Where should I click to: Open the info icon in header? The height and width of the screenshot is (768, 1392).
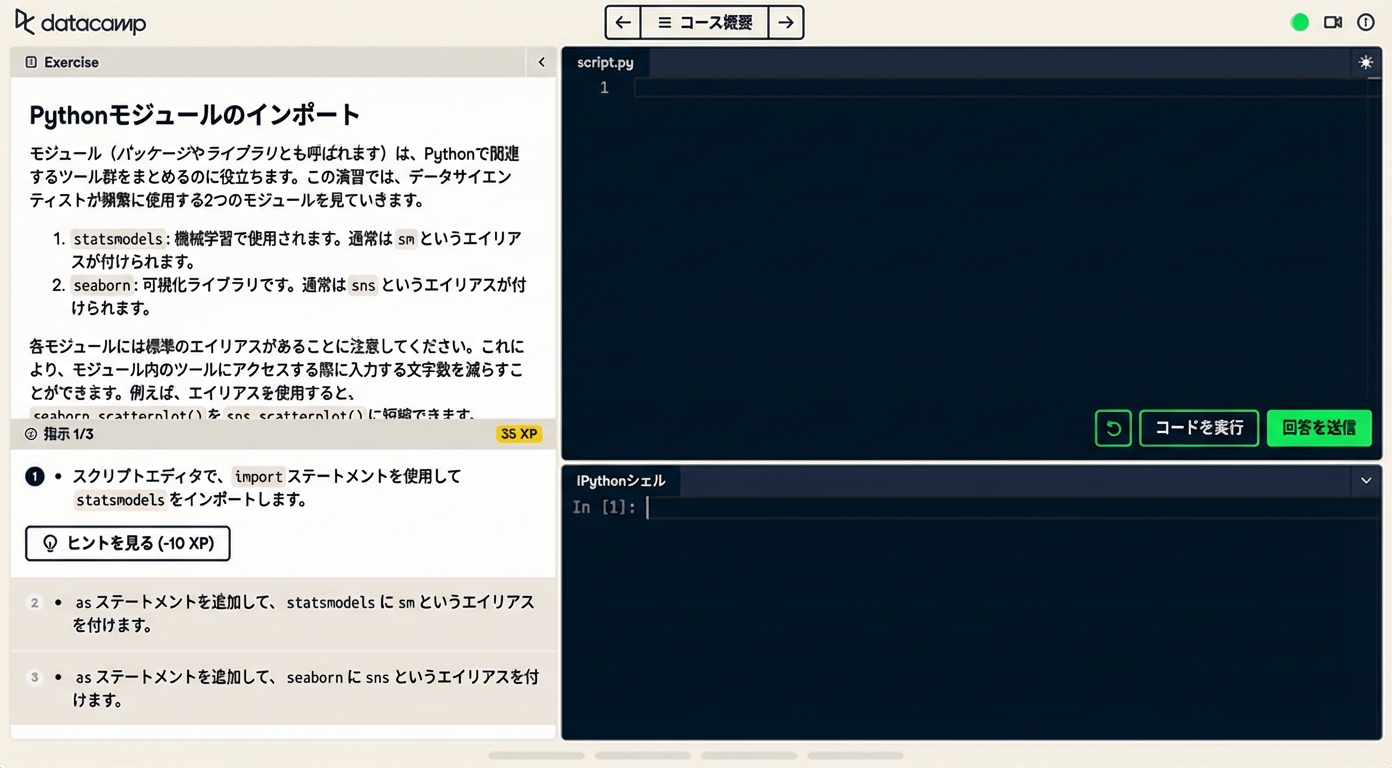[x=1366, y=22]
